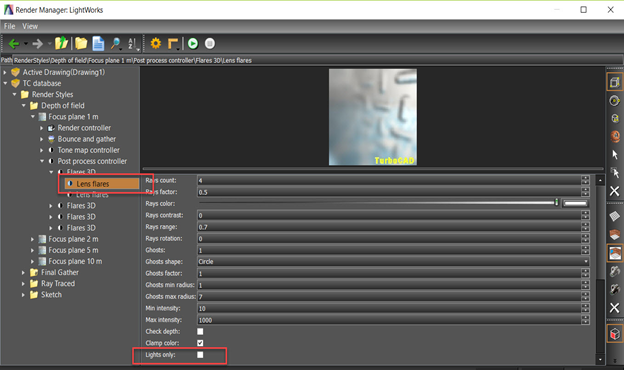Screen dimensions: 624x370
Task: Click the stop render button
Action: point(210,43)
